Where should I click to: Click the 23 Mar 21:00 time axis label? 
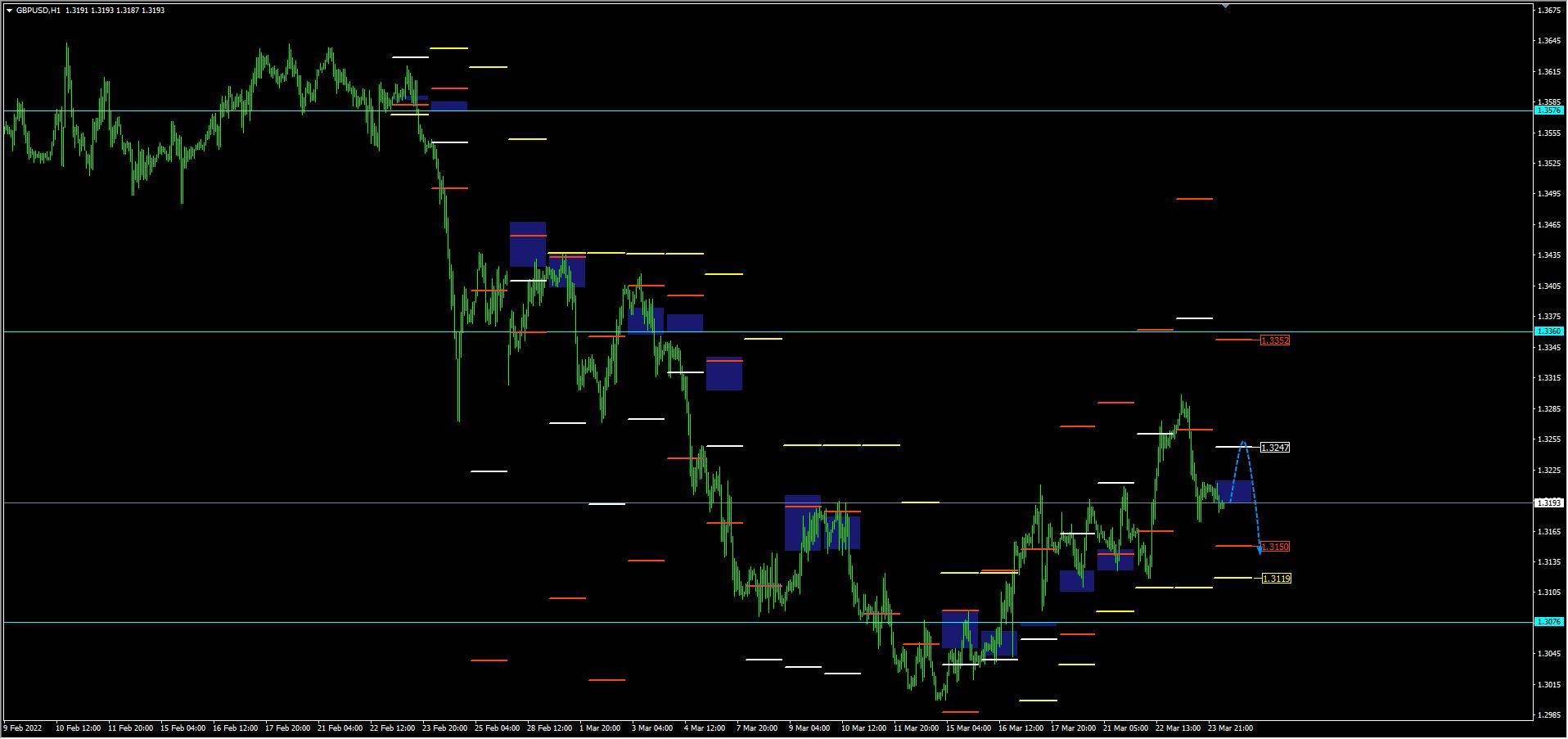coord(1230,728)
